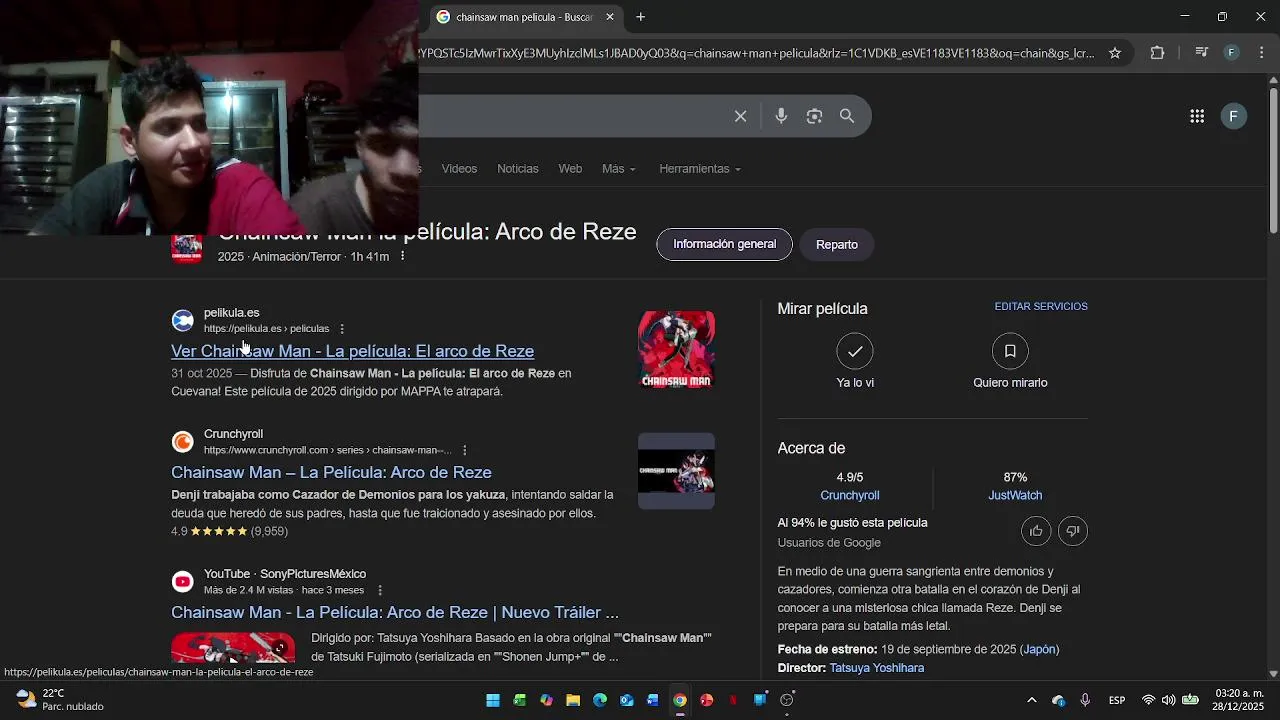Image resolution: width=1280 pixels, height=720 pixels.
Task: Open Japón link in release date
Action: 1040,650
